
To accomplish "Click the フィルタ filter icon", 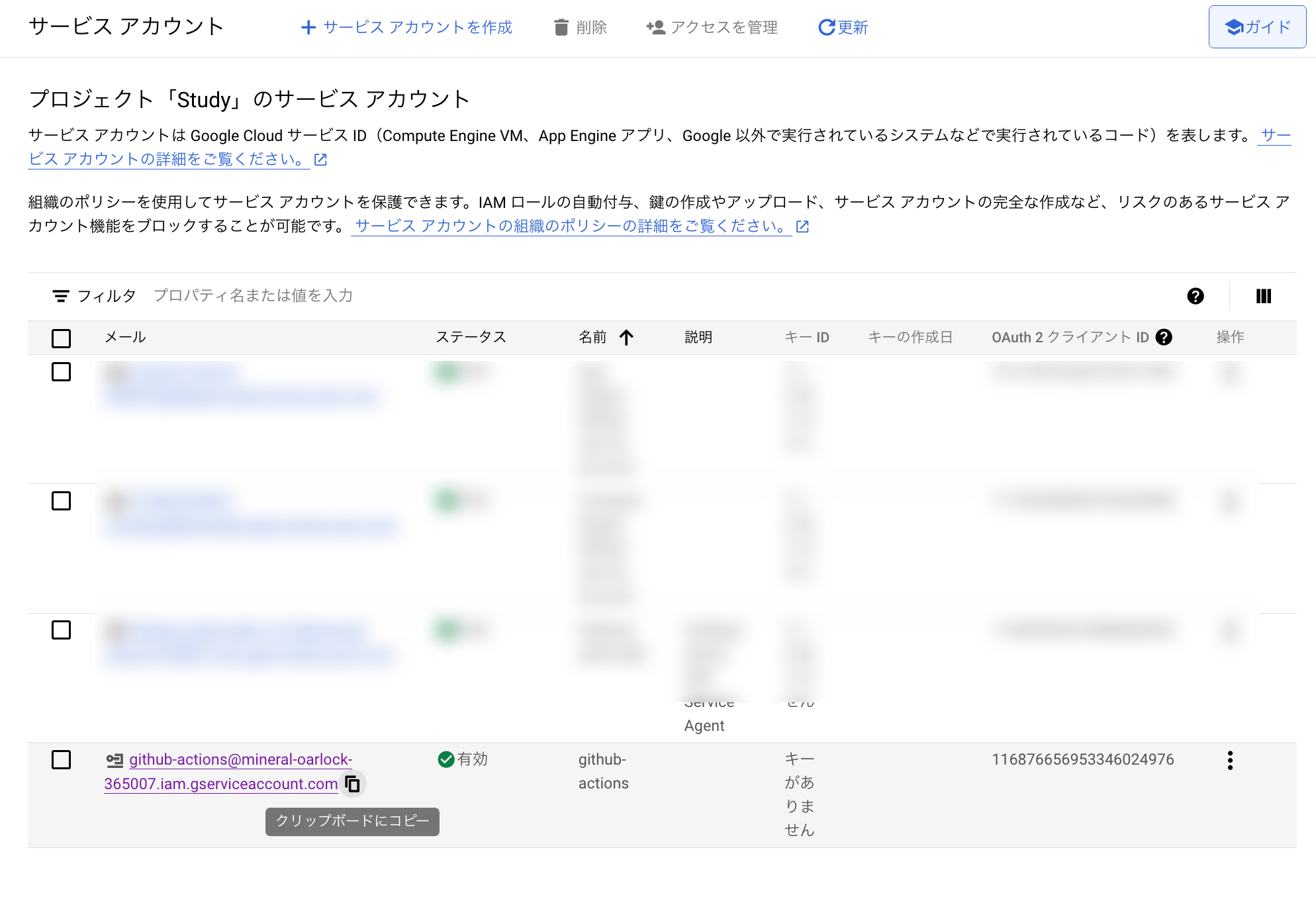I will click(x=61, y=296).
